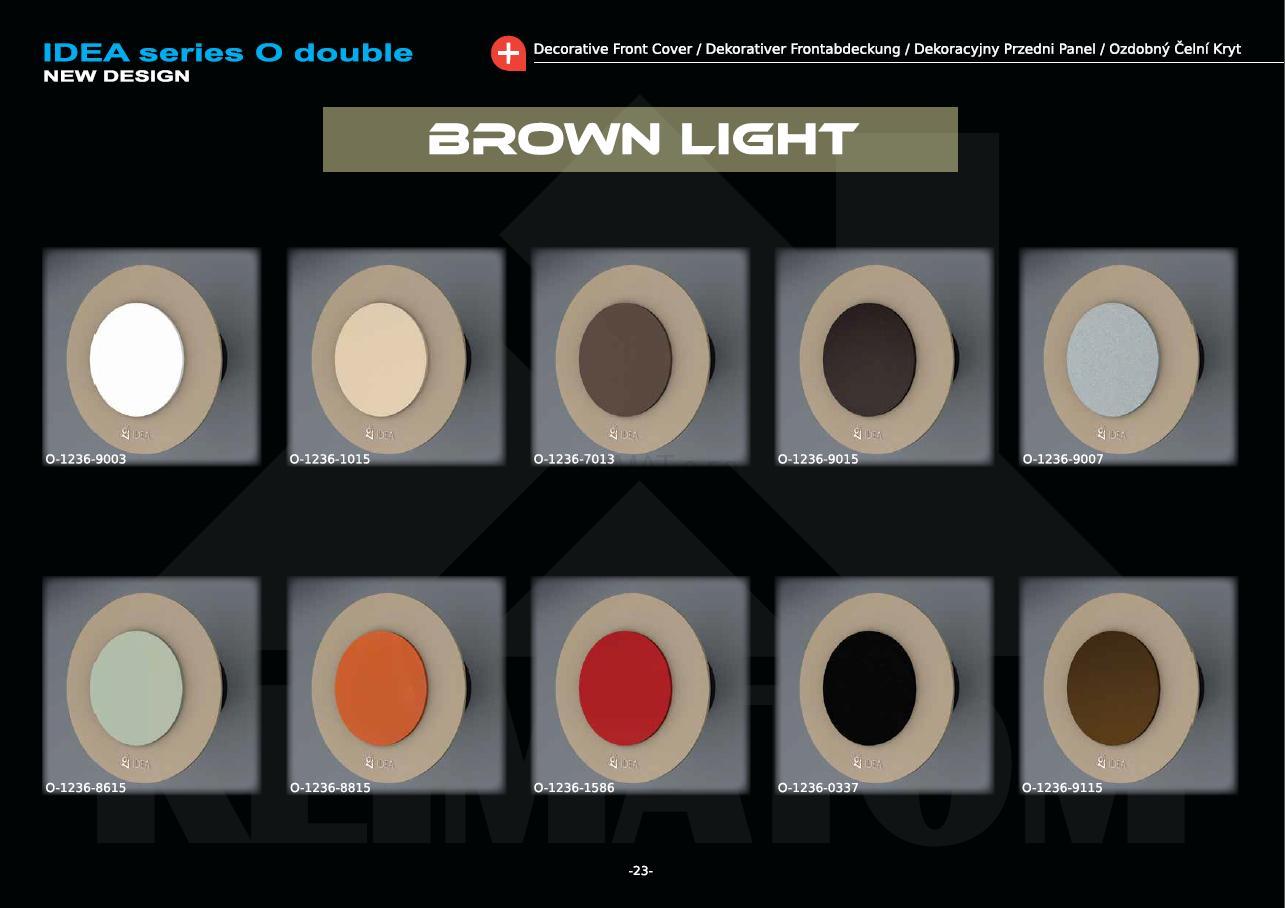Click the IDEA logo on the O-1236-9115 cover
Screen dimensions: 1285x908
tap(1113, 763)
